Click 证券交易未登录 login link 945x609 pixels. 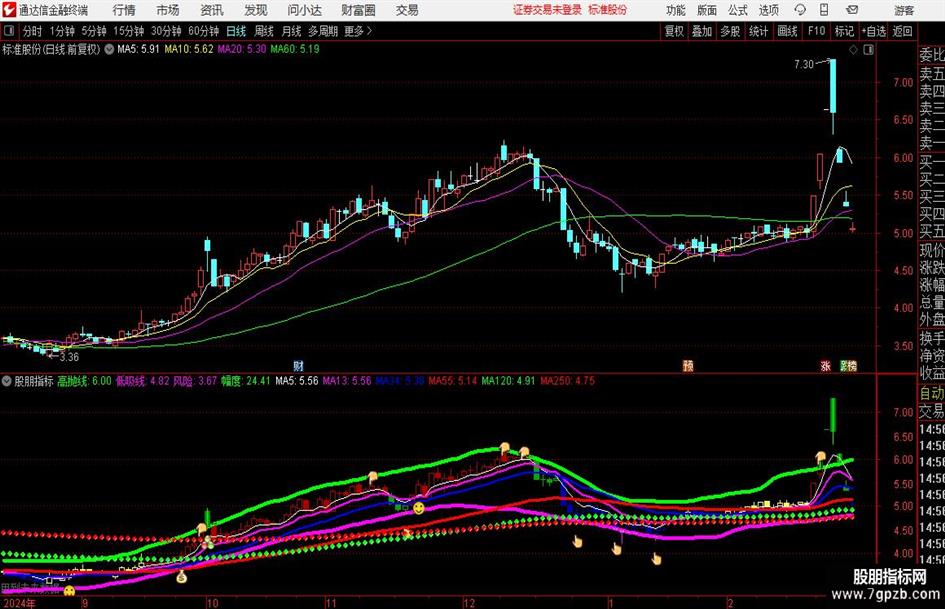(x=547, y=10)
